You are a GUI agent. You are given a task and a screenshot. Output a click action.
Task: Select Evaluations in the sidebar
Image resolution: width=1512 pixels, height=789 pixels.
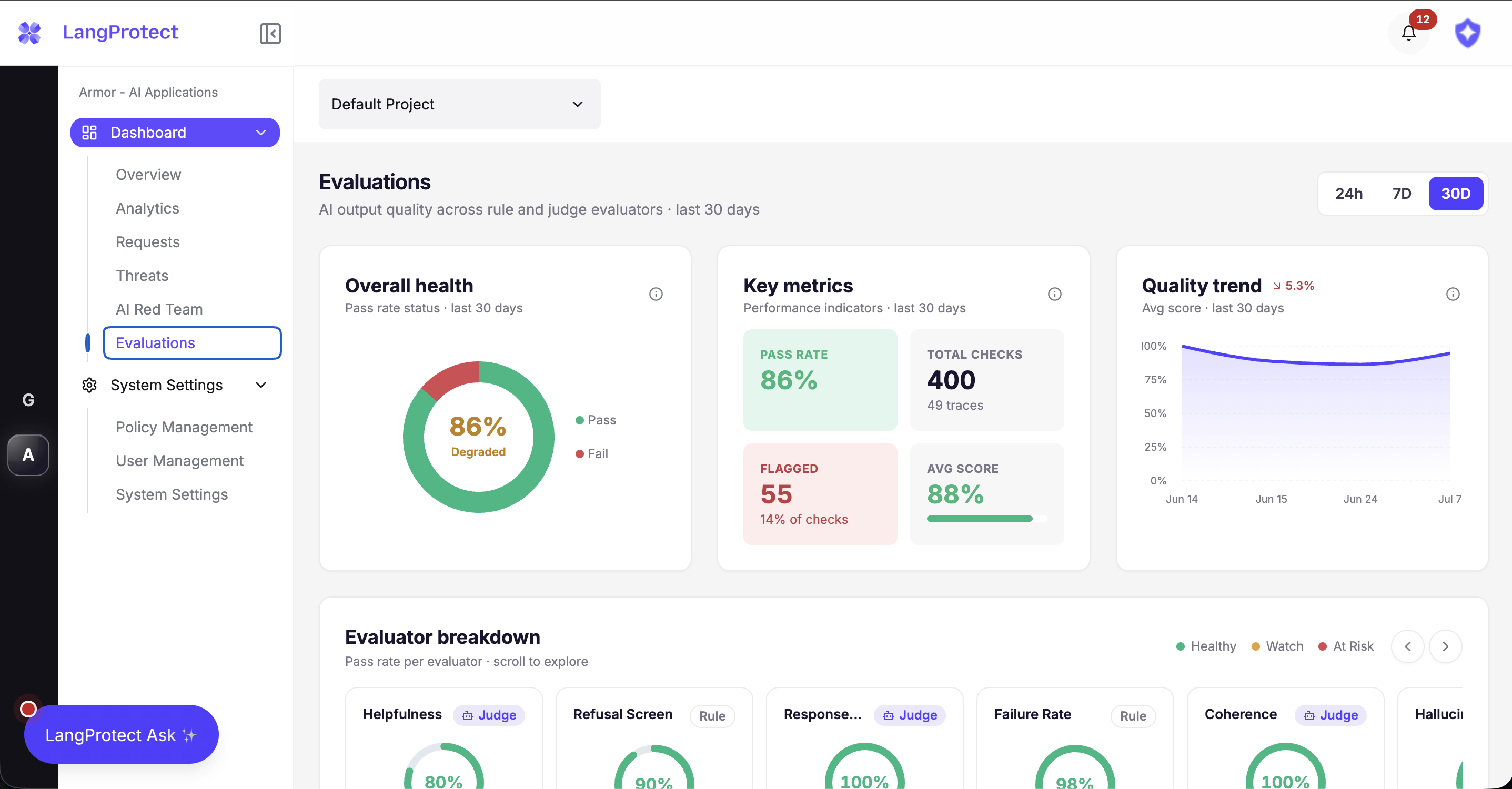(192, 343)
